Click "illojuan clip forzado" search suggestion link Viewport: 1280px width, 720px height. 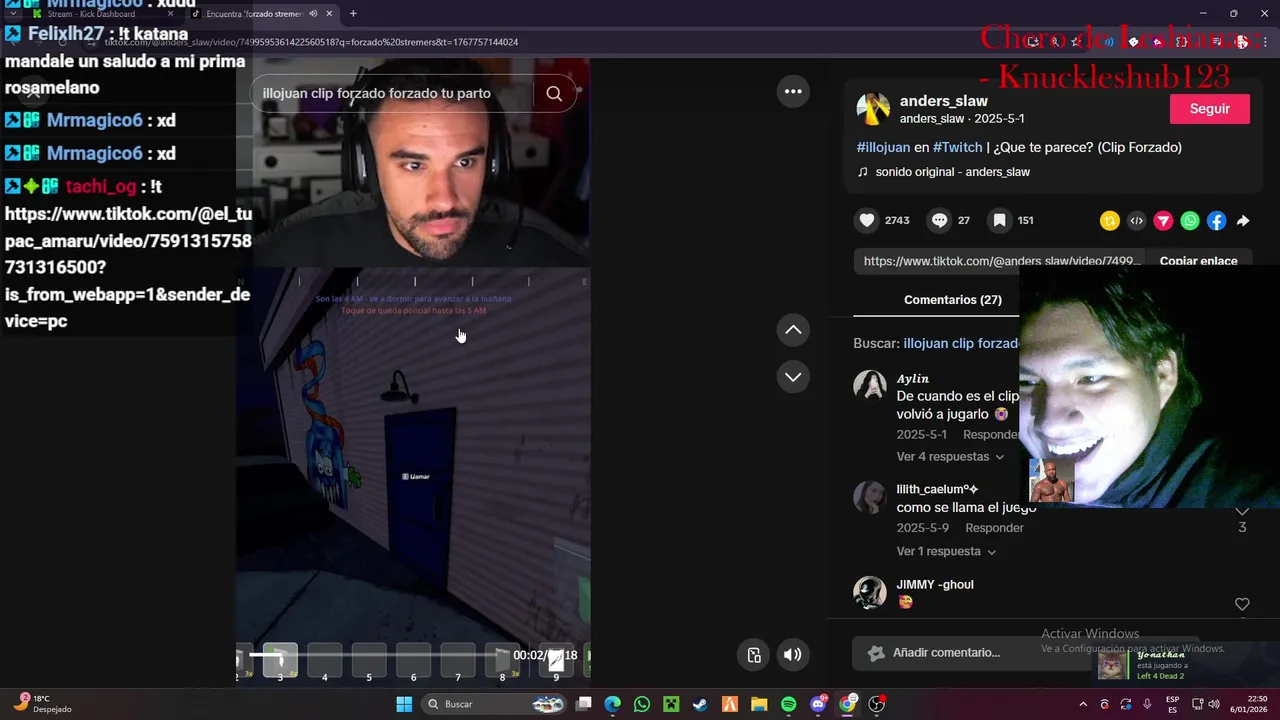(961, 343)
